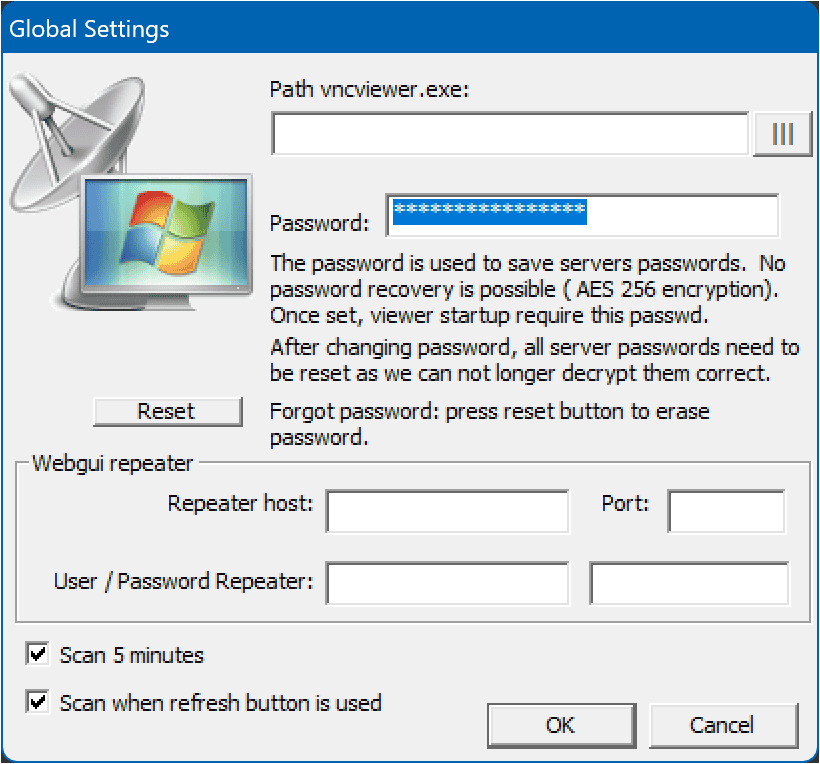Click the Port input field

(x=726, y=511)
